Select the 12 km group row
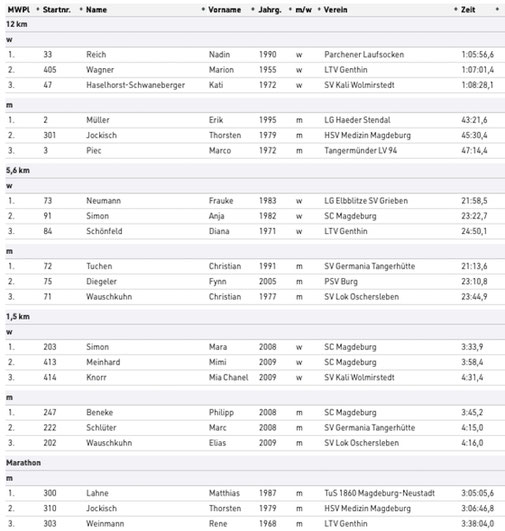This screenshot has height=531, width=505. [255, 24]
